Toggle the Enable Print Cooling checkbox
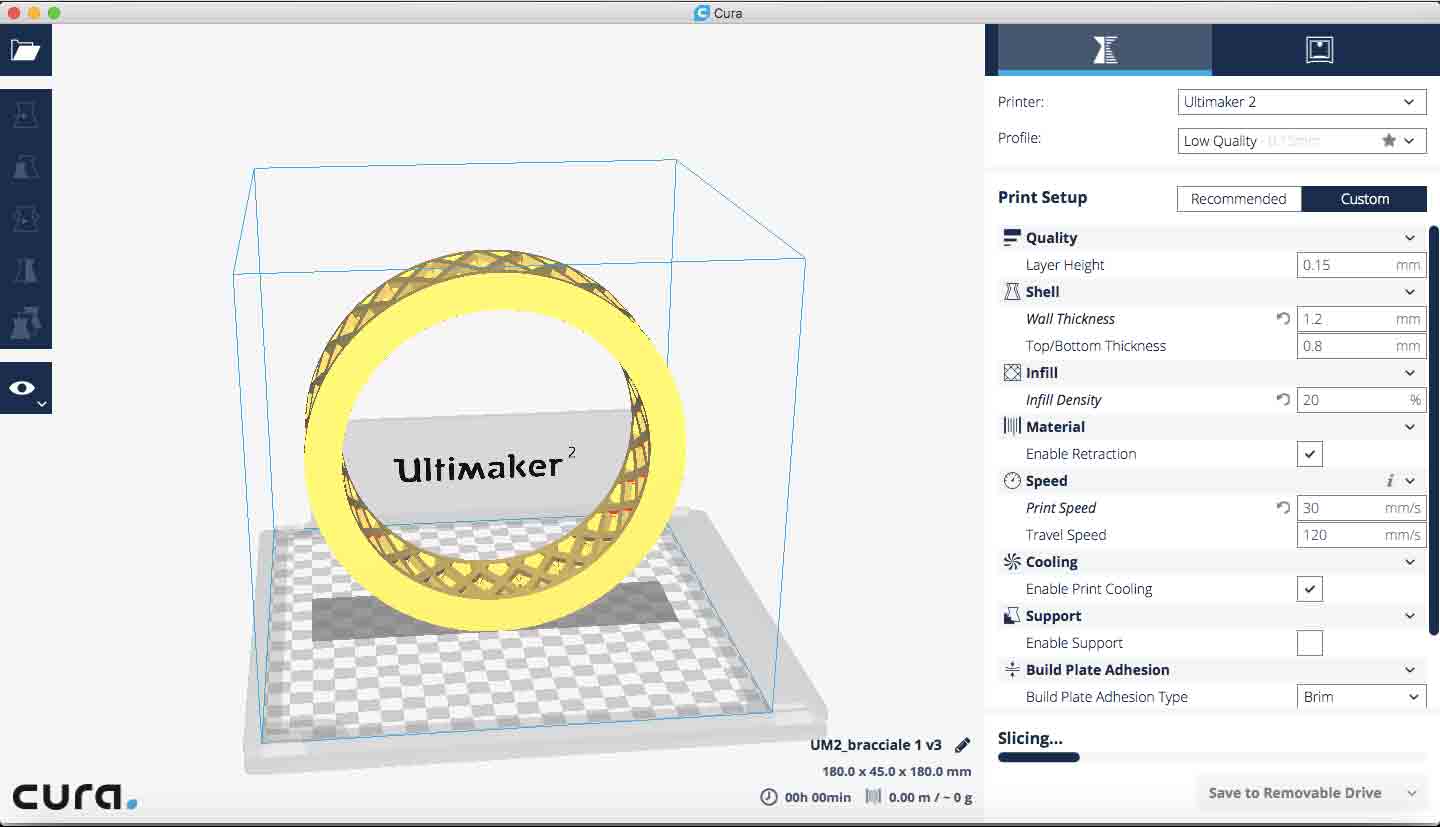 click(1310, 589)
